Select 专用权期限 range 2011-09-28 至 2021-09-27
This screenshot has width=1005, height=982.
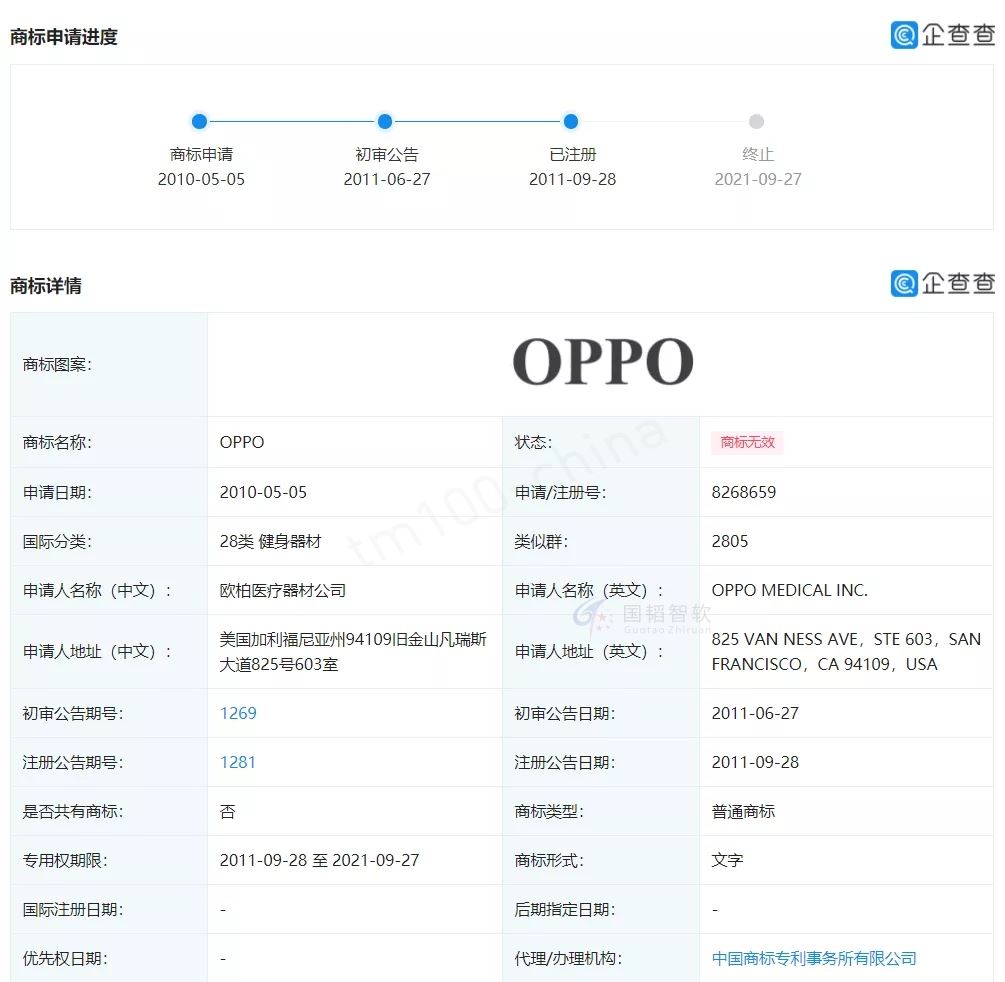click(x=319, y=860)
